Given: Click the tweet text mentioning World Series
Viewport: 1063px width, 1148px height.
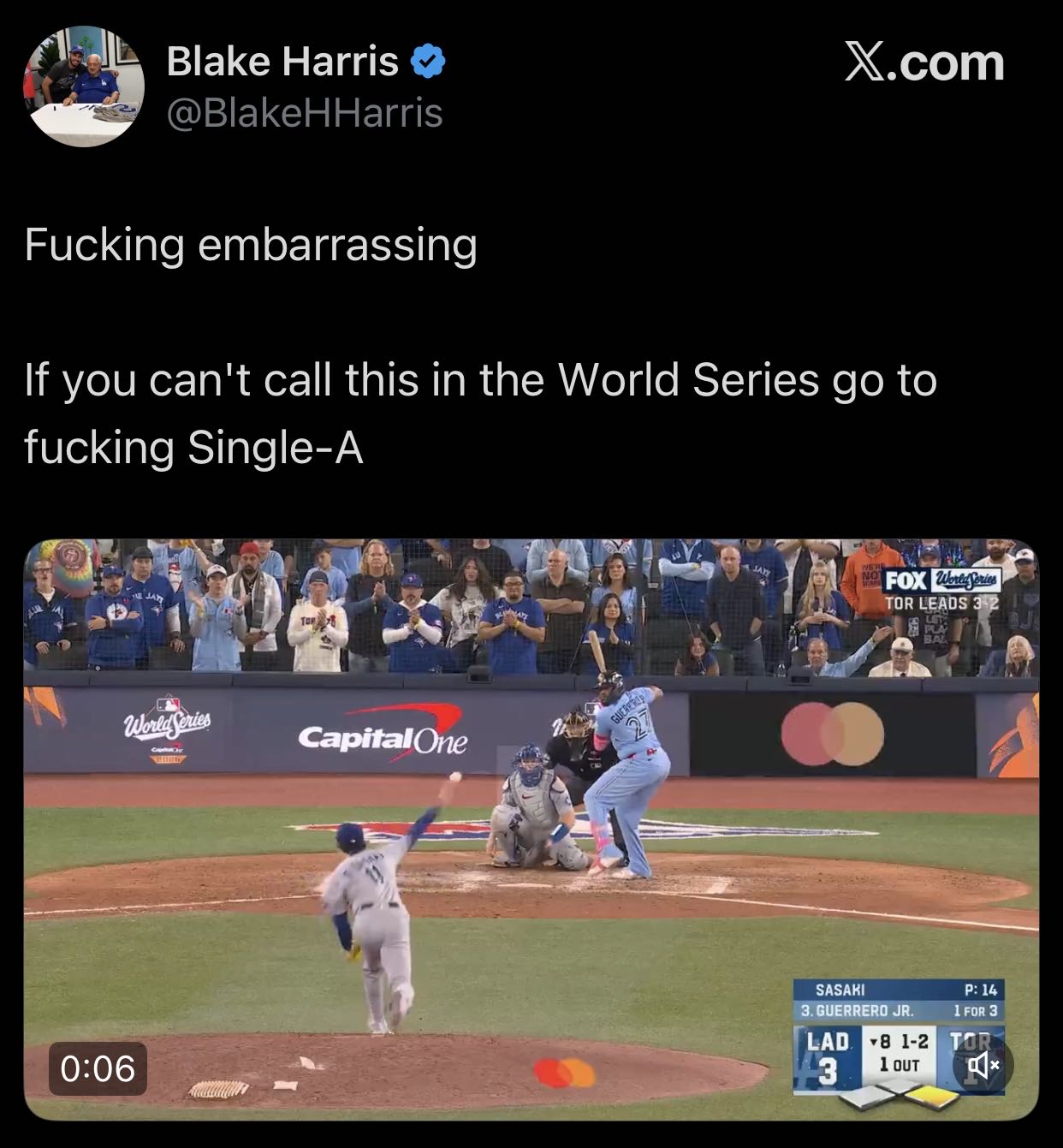Looking at the screenshot, I should point(481,413).
